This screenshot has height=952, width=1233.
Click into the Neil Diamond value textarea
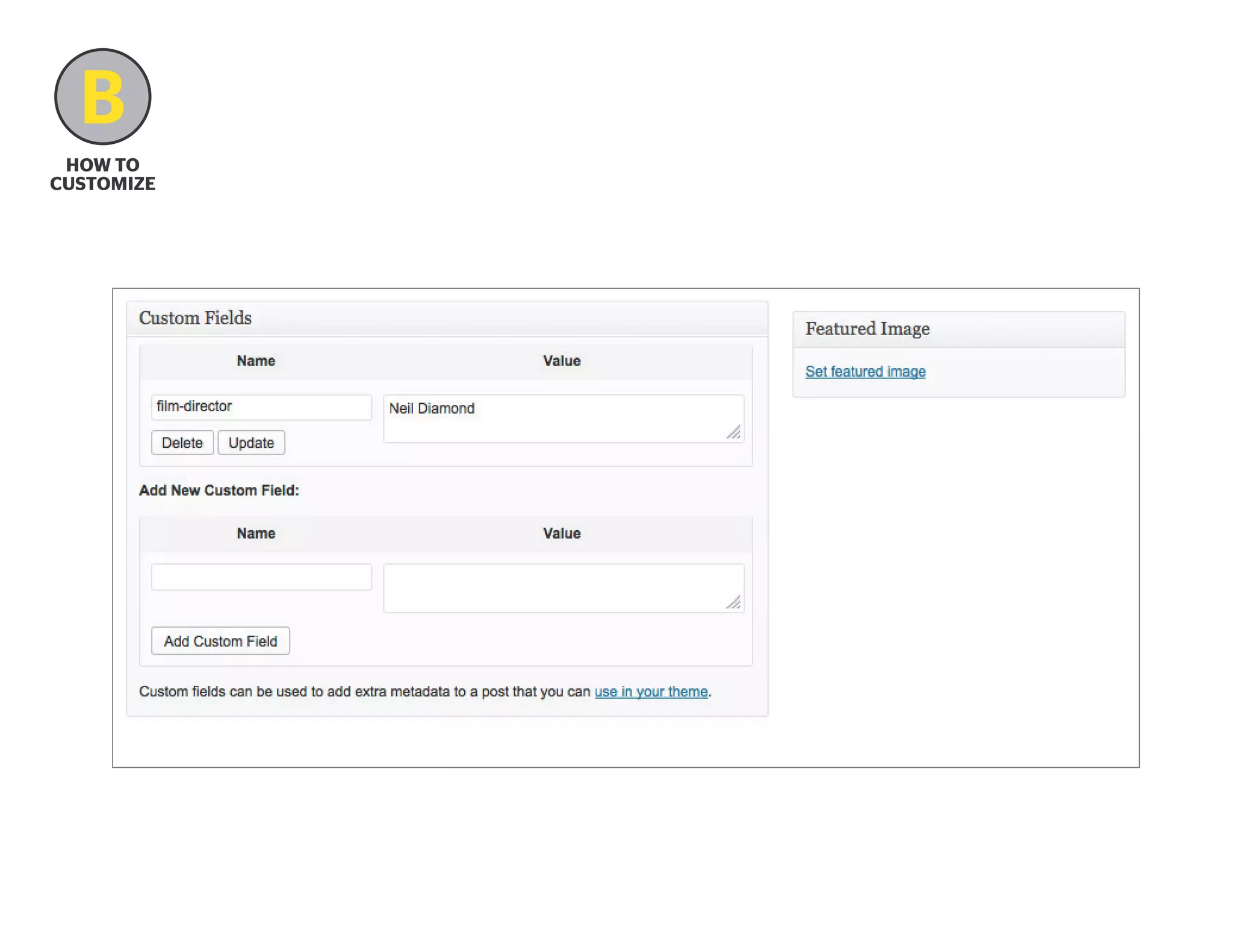point(564,419)
